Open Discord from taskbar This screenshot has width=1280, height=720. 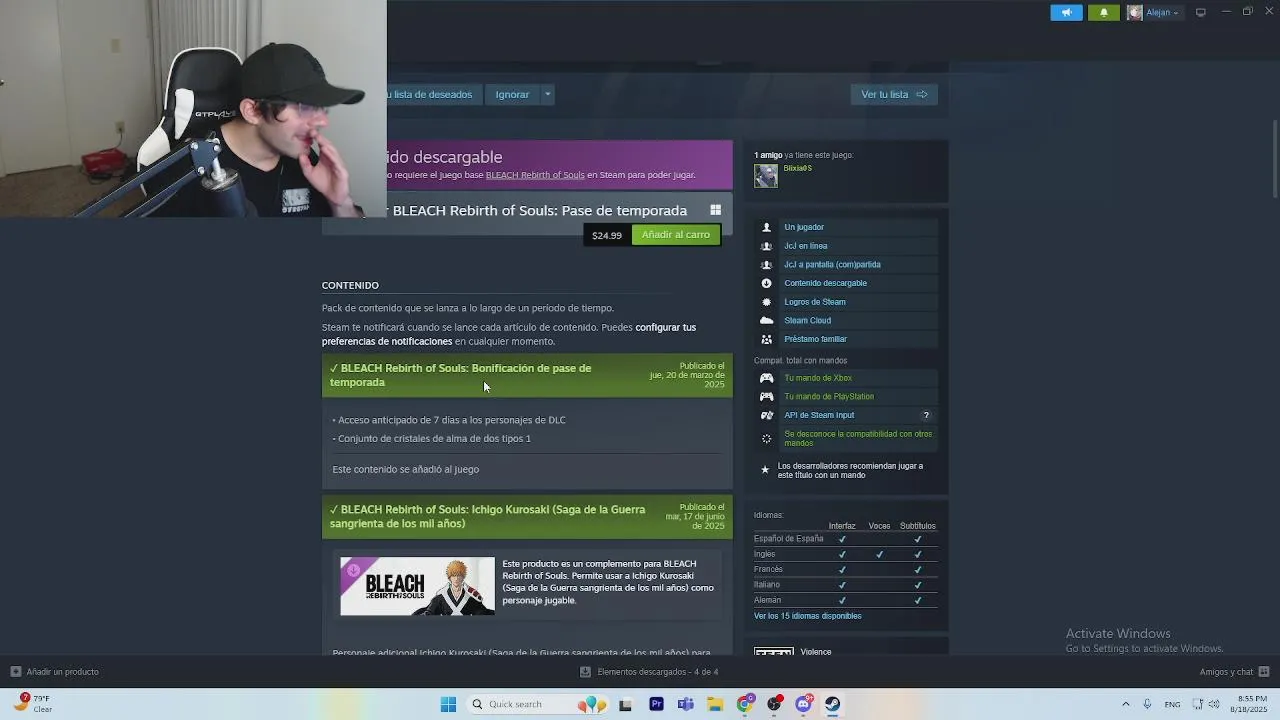point(803,704)
